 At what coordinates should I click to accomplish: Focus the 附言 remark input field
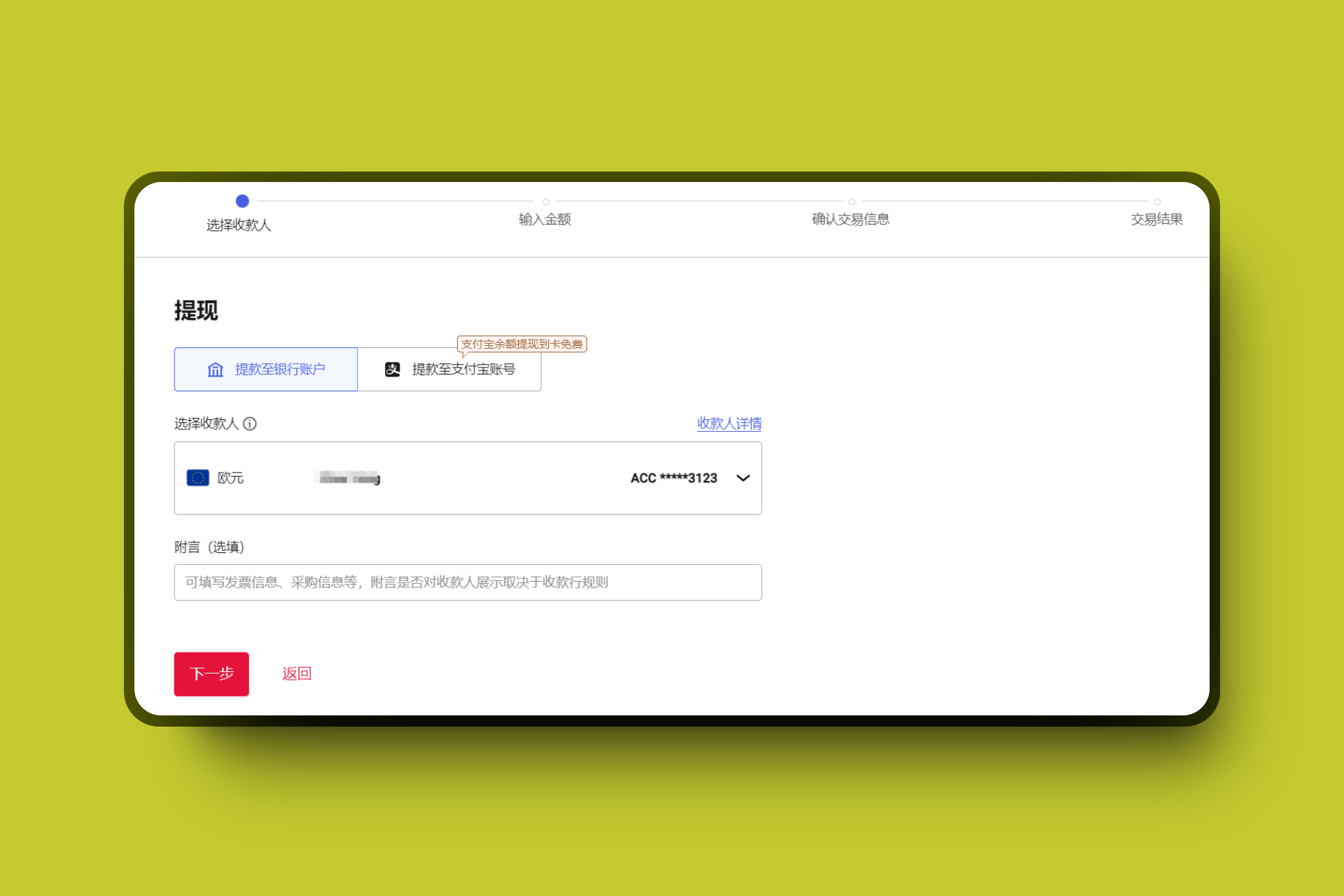coord(468,582)
